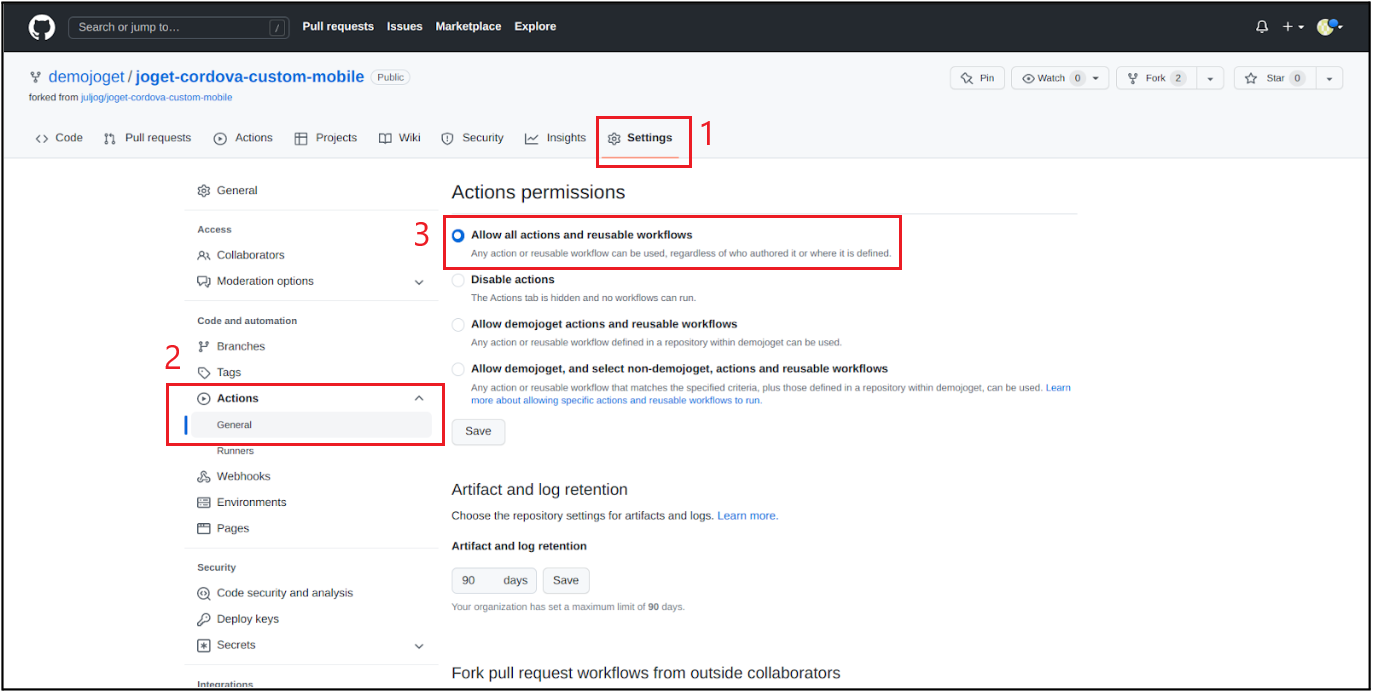Open Code security and analysis
Image resolution: width=1373 pixels, height=693 pixels.
click(x=275, y=593)
